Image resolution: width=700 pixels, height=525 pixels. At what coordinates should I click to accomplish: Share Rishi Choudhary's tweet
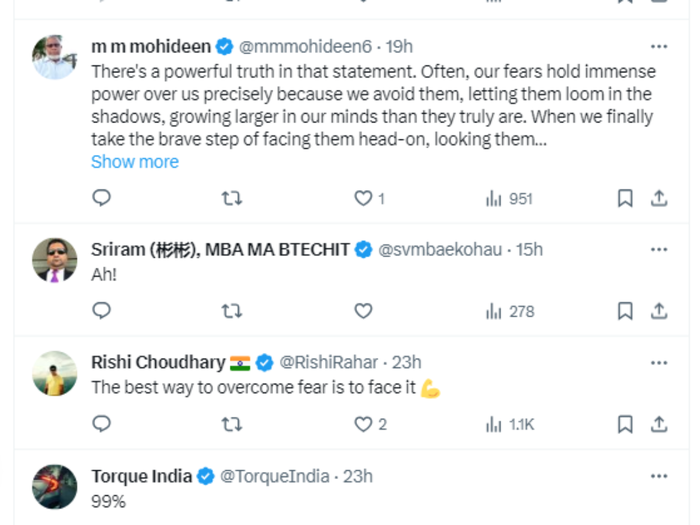click(659, 425)
